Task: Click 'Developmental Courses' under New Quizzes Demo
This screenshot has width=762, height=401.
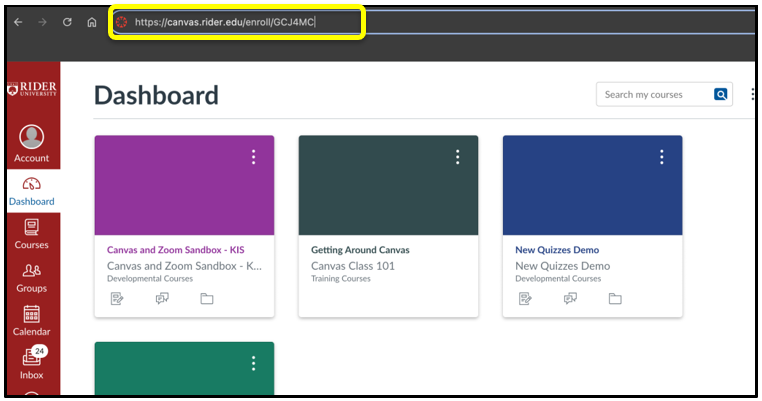Action: pos(558,279)
